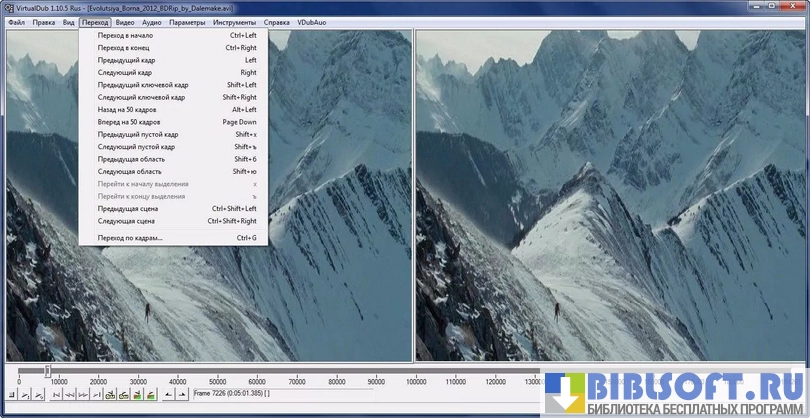This screenshot has width=810, height=418.
Task: Click the timeline position slider handle
Action: pyautogui.click(x=47, y=371)
